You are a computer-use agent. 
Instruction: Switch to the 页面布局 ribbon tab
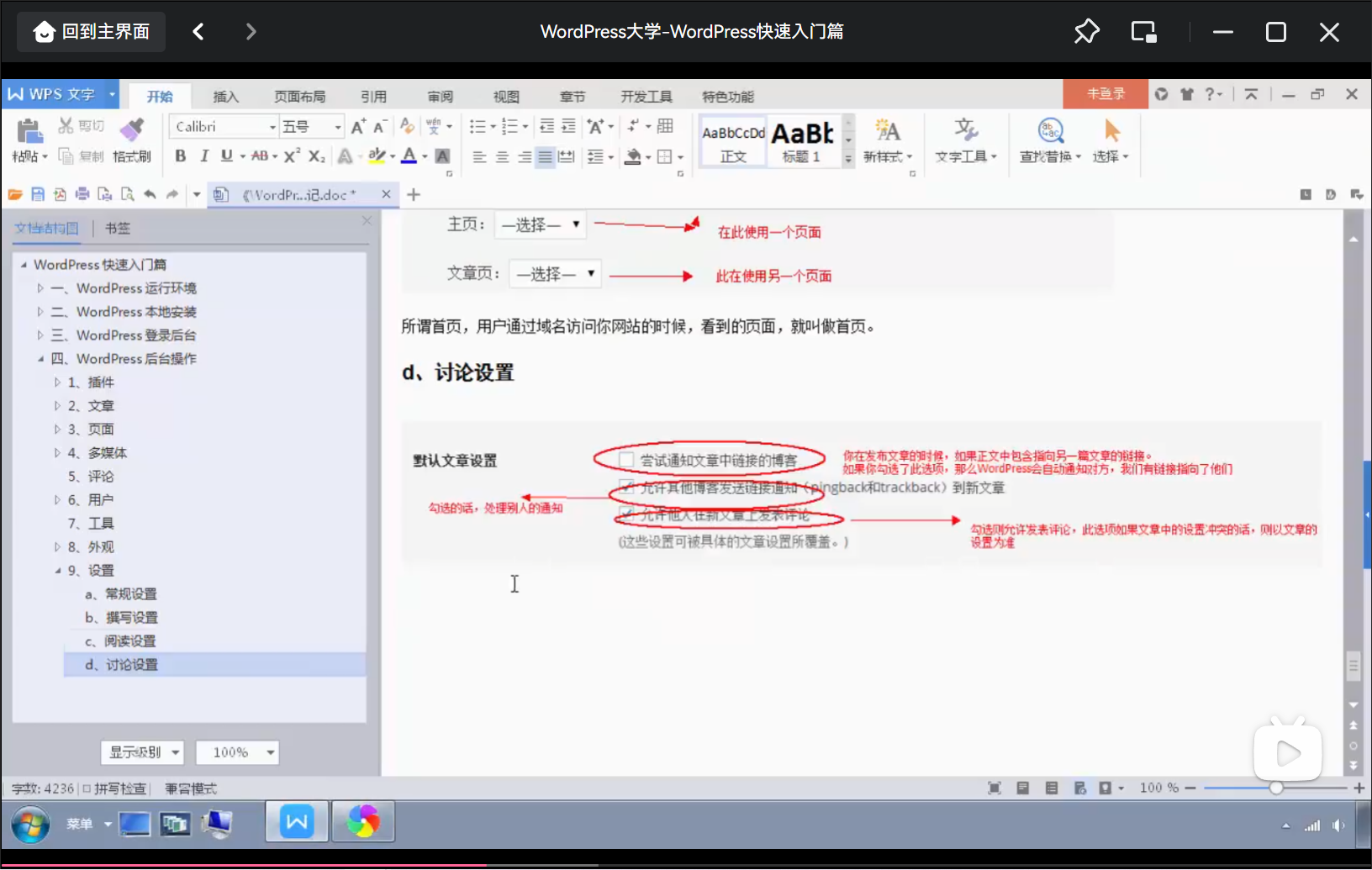coord(299,97)
